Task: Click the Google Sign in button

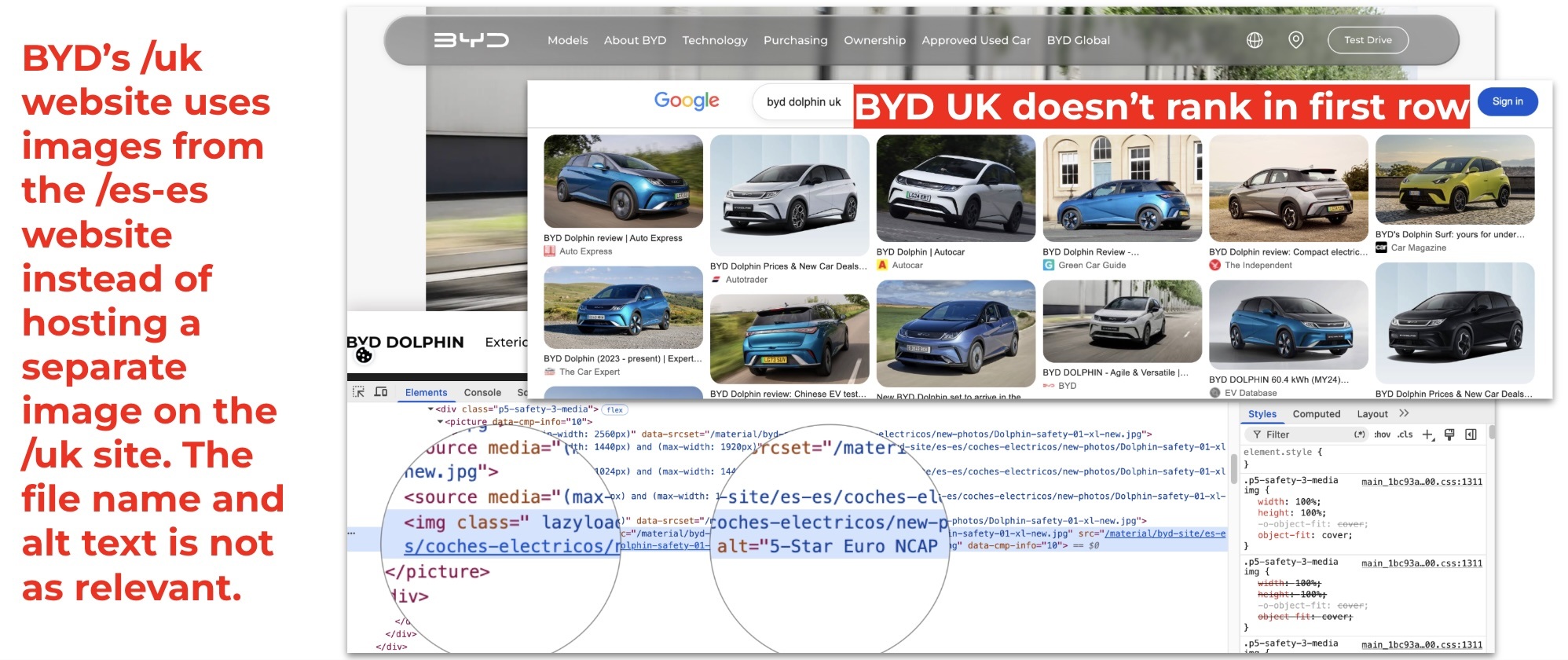Action: tap(1508, 101)
